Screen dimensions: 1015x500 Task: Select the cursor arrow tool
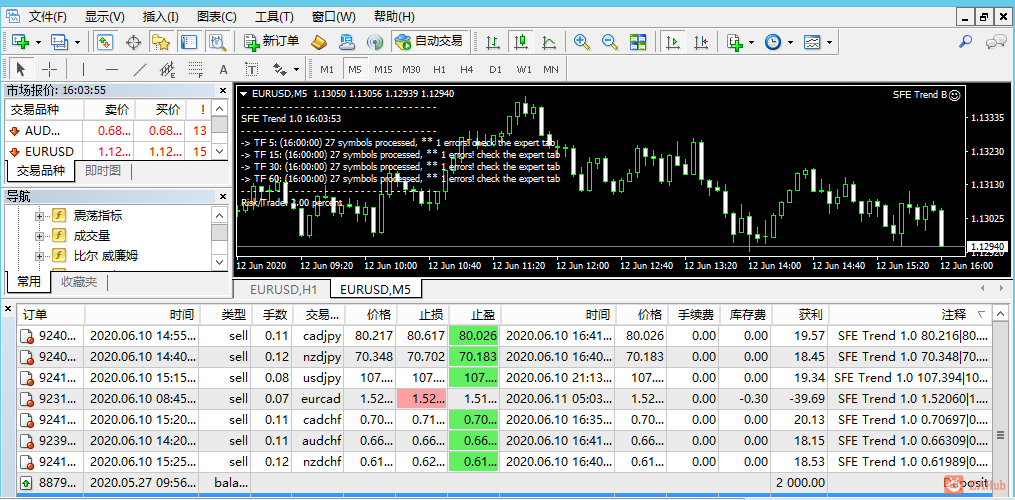point(21,69)
